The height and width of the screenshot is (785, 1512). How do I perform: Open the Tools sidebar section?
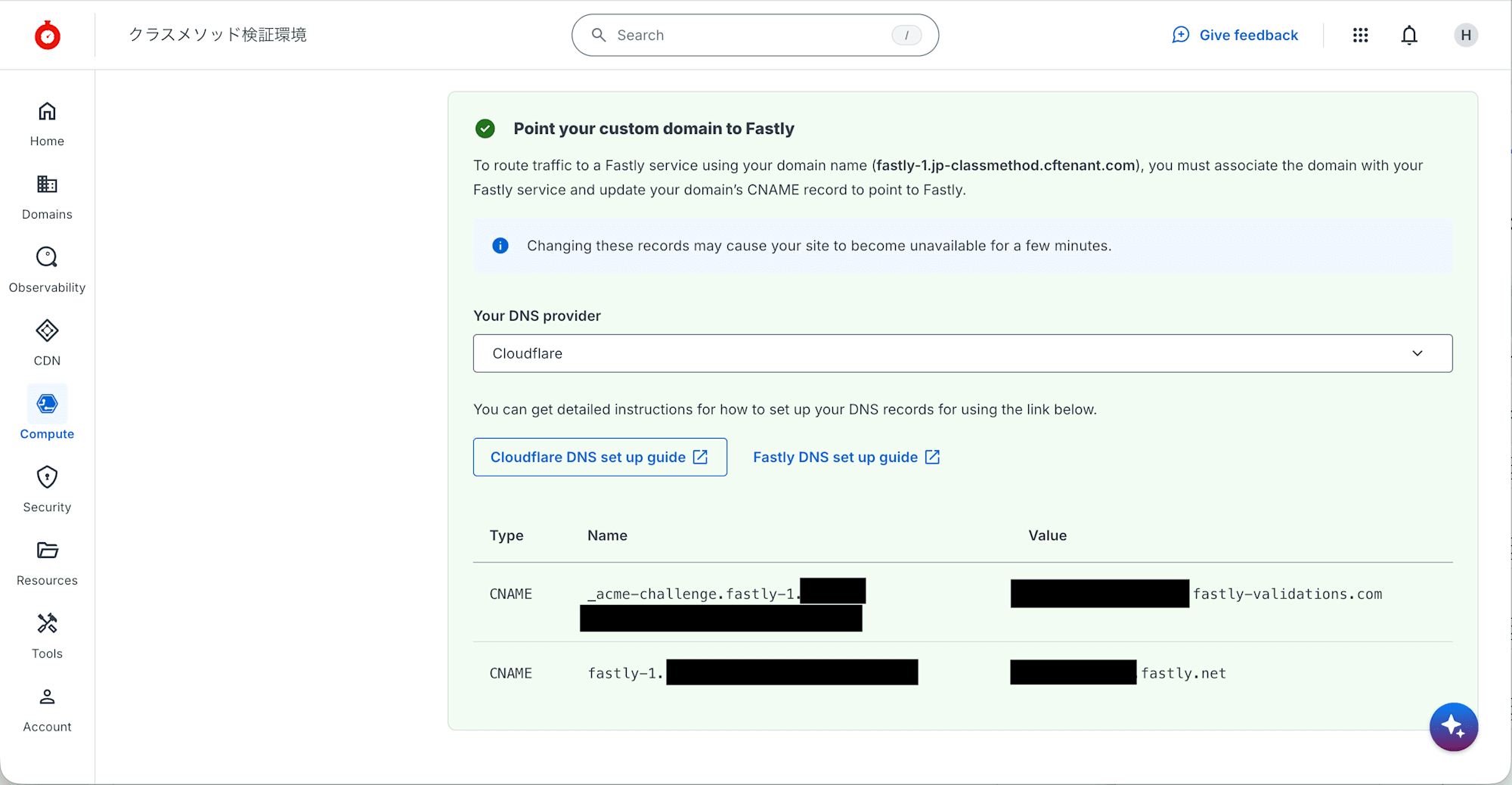click(47, 636)
